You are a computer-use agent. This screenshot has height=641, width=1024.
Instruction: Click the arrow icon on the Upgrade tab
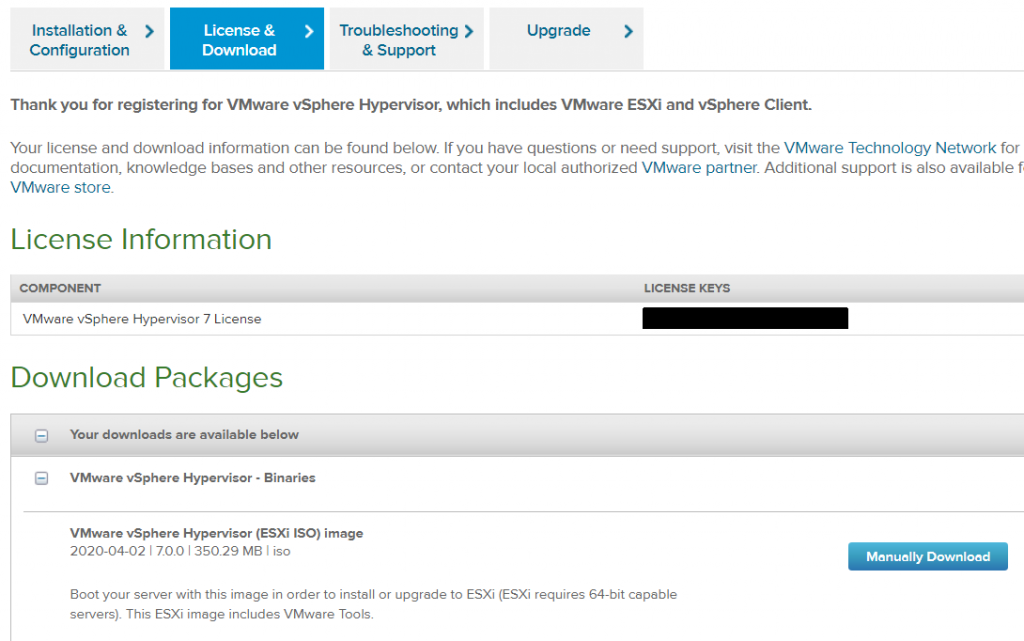[629, 30]
